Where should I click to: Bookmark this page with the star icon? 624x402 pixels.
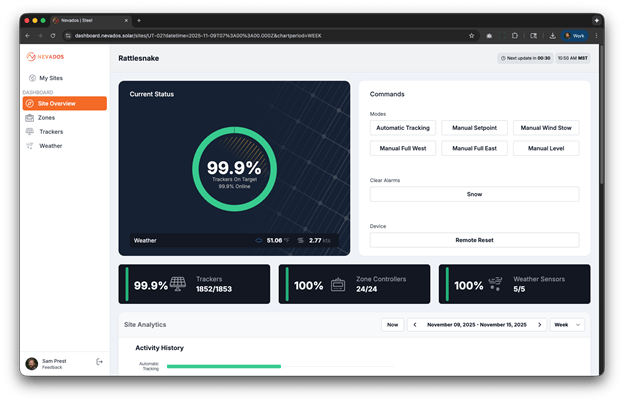click(x=471, y=35)
